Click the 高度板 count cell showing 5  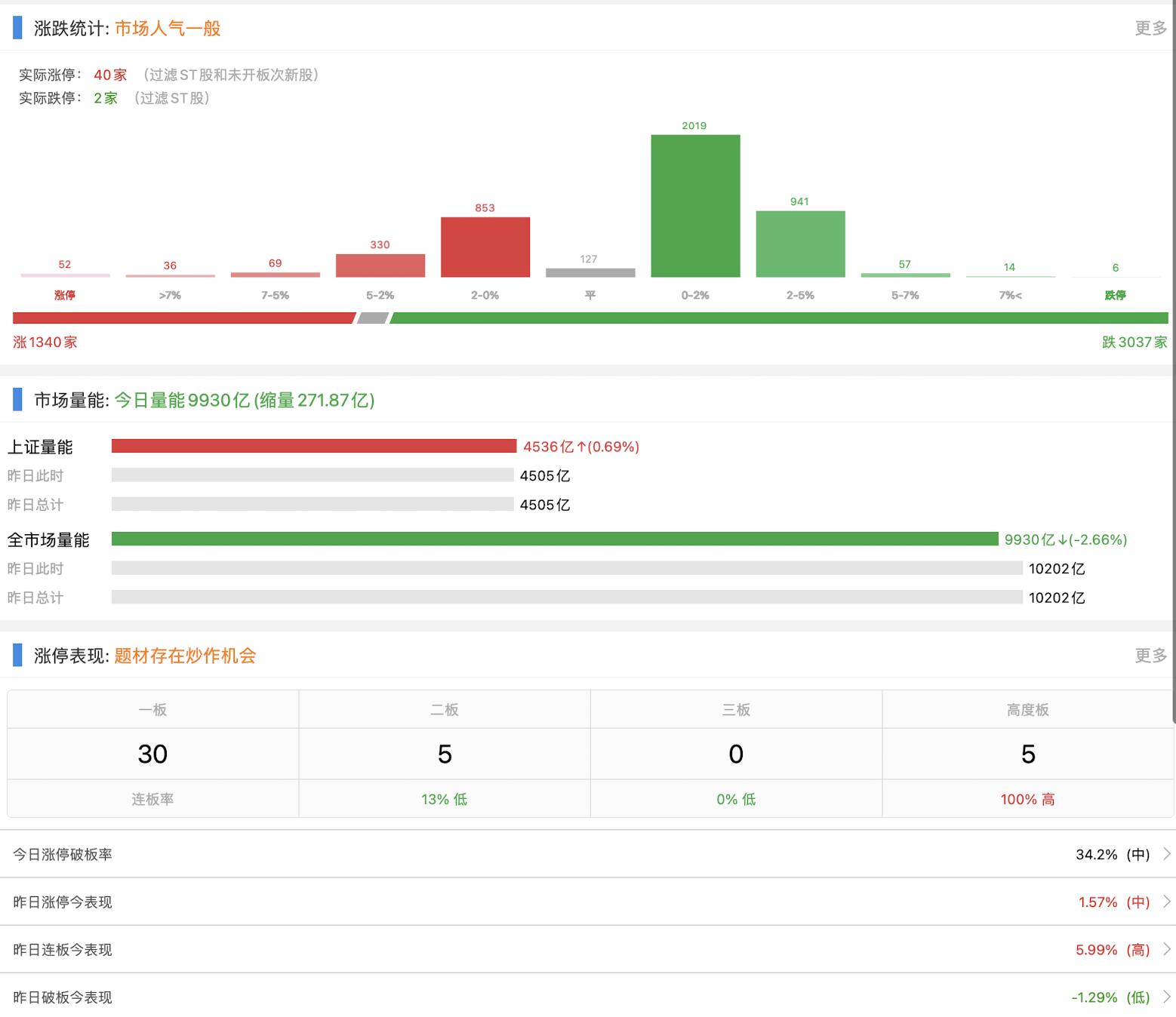point(1028,754)
